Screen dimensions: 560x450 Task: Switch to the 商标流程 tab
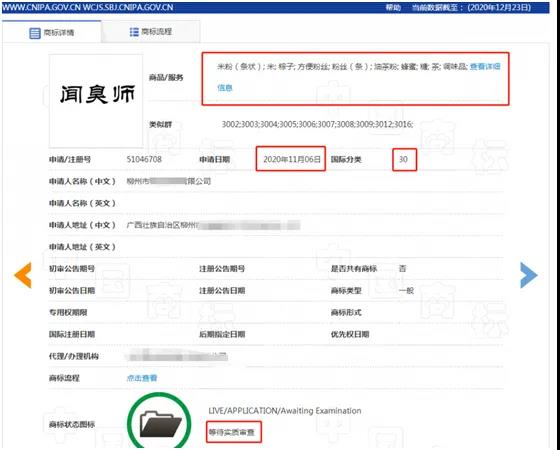151,32
